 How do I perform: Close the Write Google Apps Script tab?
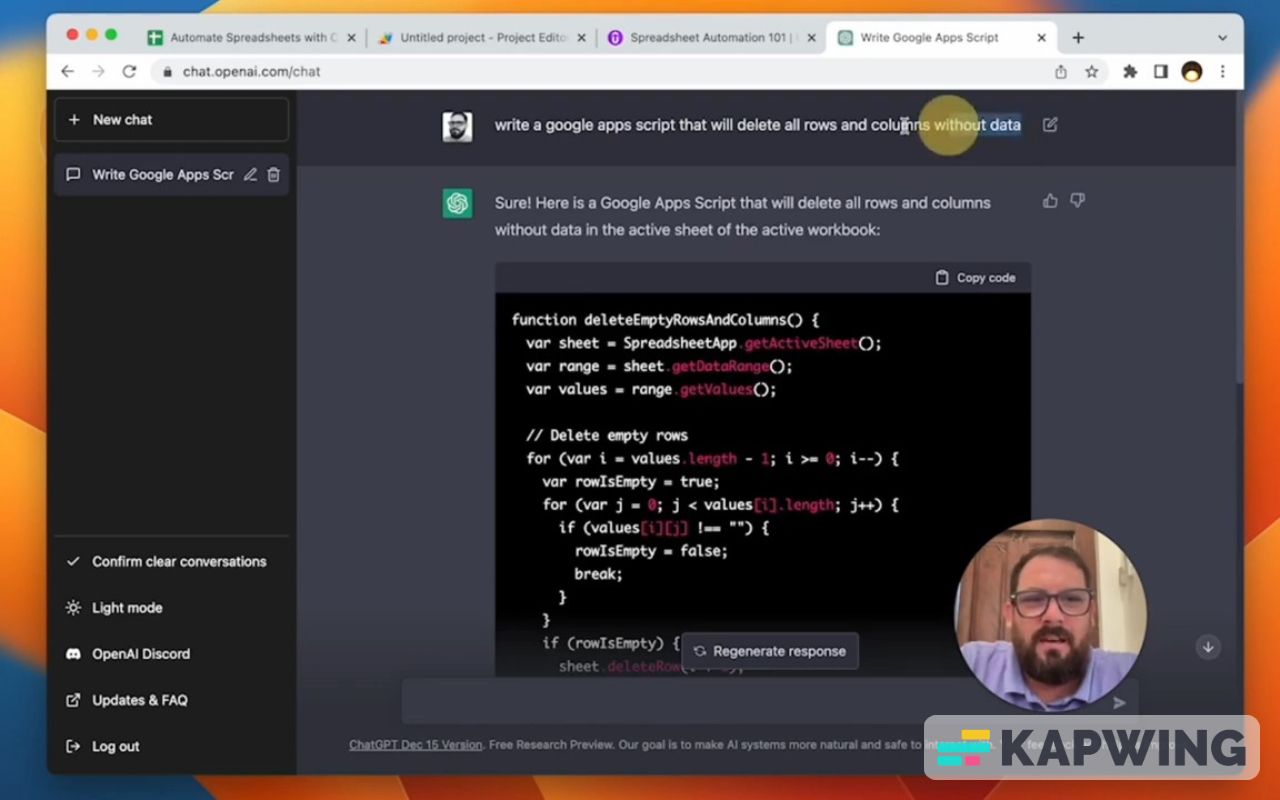(1041, 38)
